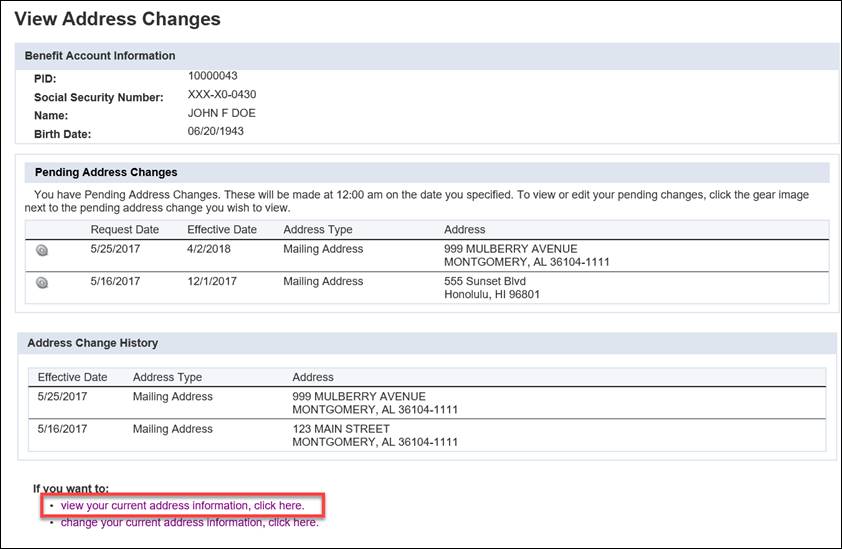This screenshot has width=842, height=549.
Task: Select the Request Date column header
Action: click(125, 229)
